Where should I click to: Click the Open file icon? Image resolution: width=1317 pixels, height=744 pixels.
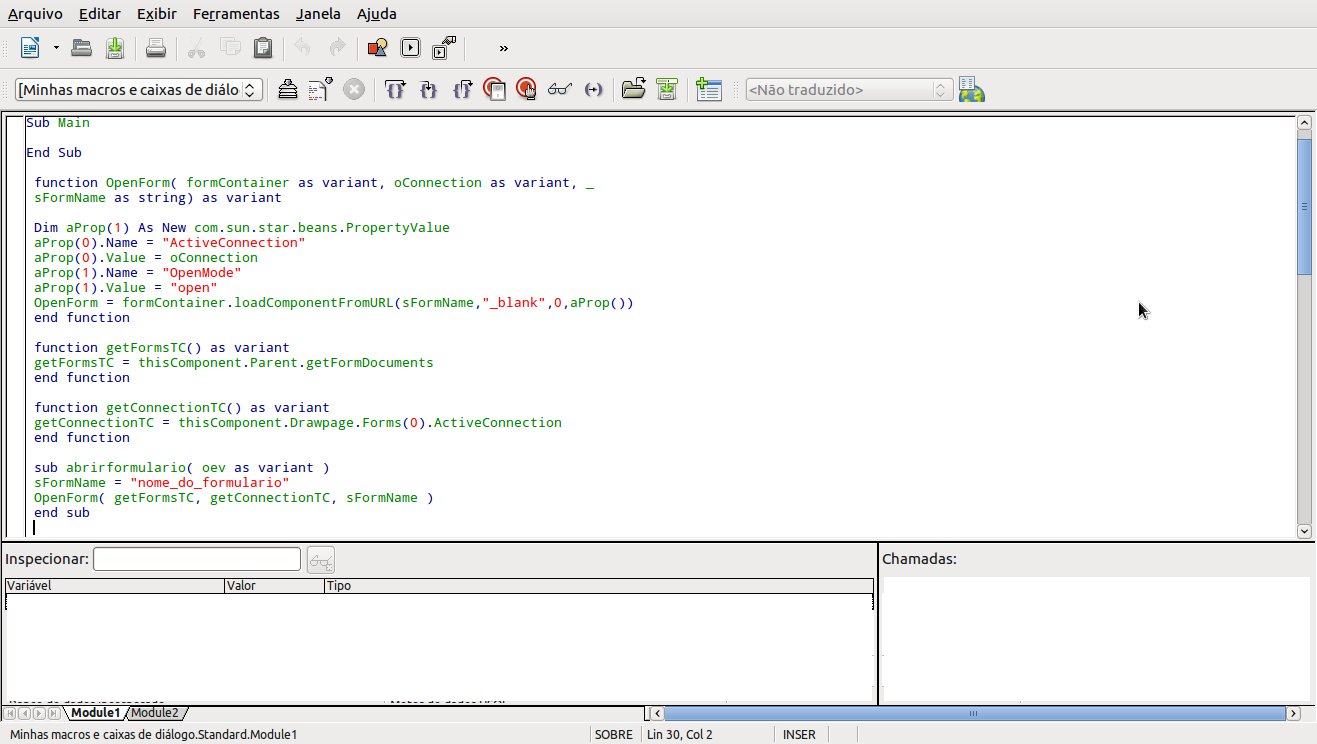click(x=81, y=47)
